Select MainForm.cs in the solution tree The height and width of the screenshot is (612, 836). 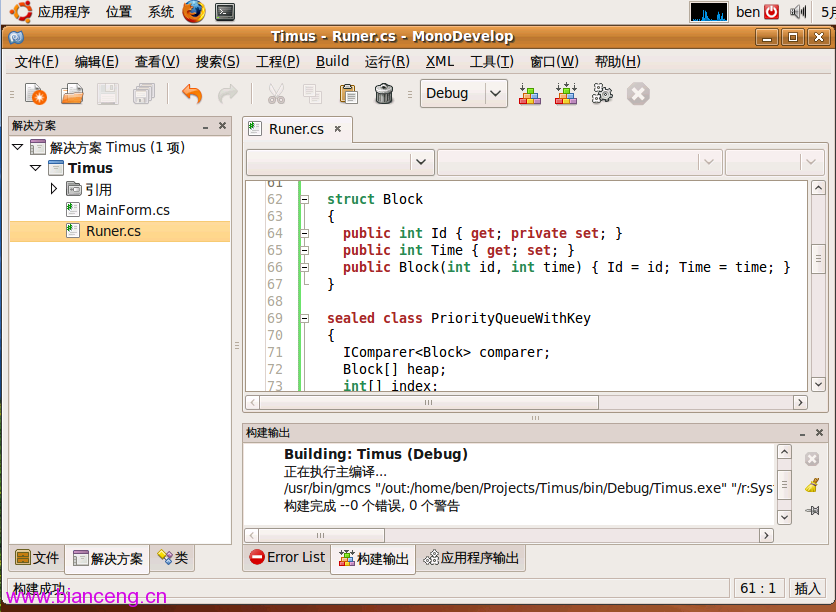(x=127, y=210)
